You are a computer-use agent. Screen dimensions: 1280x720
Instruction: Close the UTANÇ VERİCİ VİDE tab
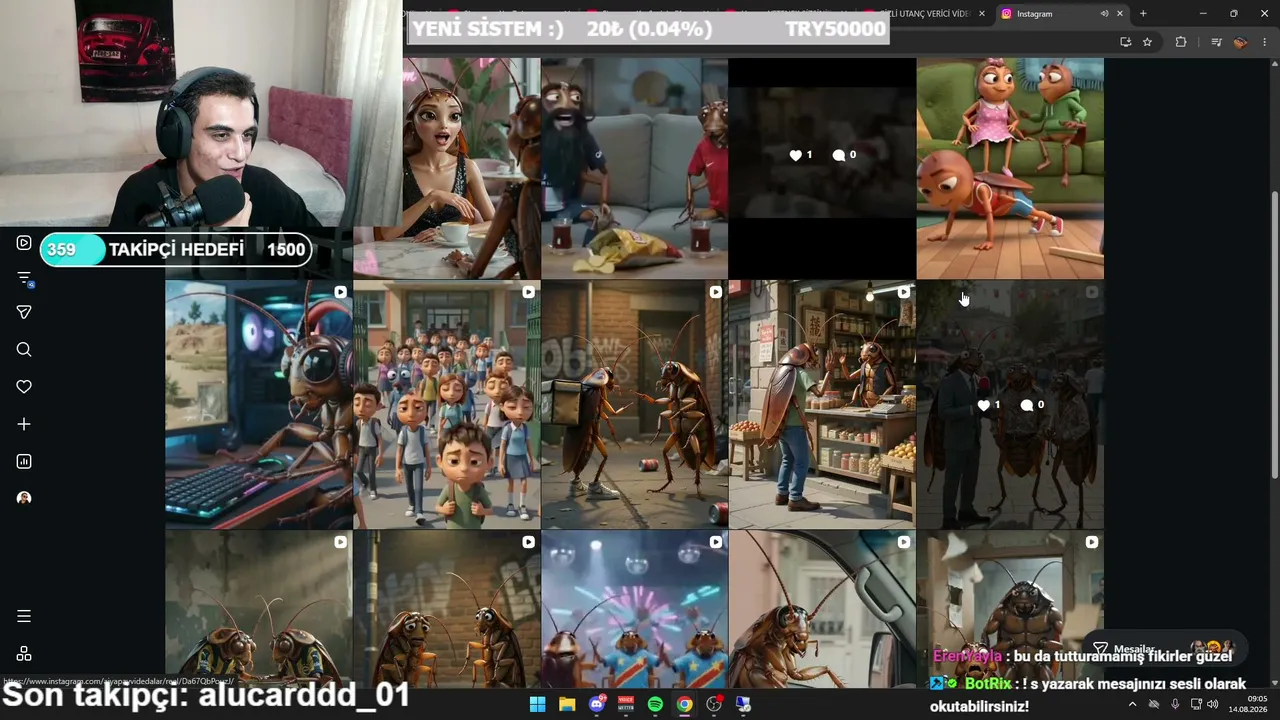click(x=981, y=14)
